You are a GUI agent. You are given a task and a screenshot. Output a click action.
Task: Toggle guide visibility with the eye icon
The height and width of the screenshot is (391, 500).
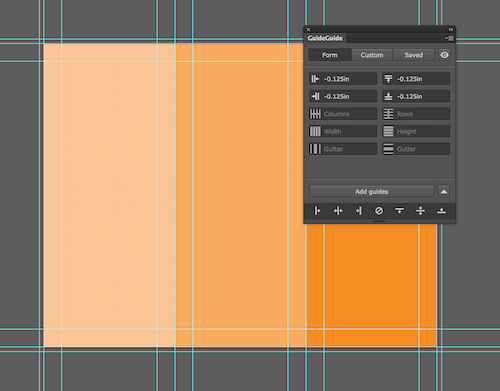click(x=444, y=55)
